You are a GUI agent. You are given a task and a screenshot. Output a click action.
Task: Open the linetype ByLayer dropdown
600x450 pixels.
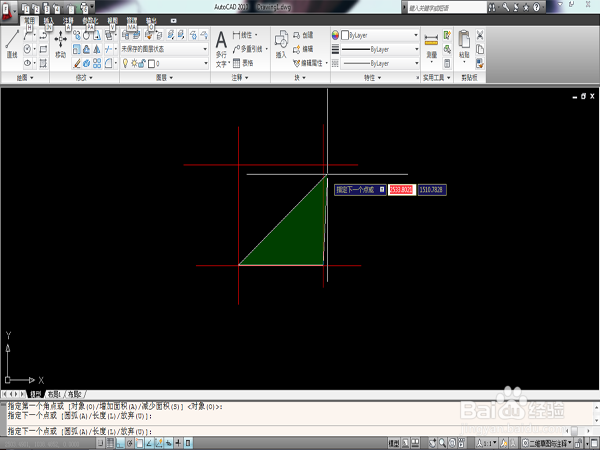pos(380,63)
